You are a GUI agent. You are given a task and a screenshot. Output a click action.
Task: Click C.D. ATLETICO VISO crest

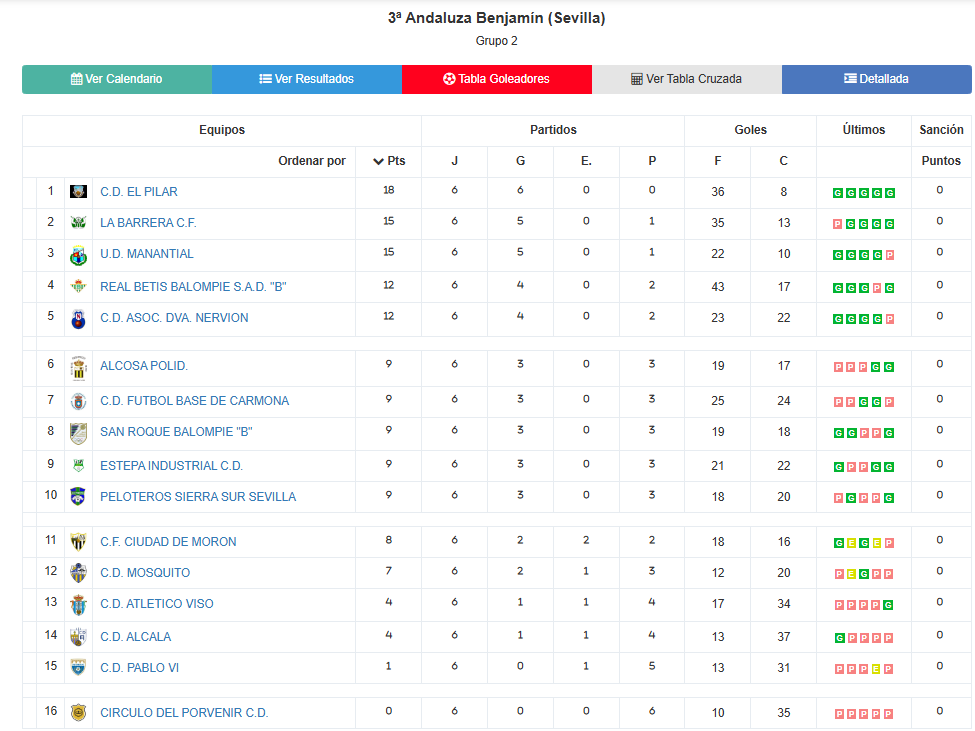pos(78,605)
